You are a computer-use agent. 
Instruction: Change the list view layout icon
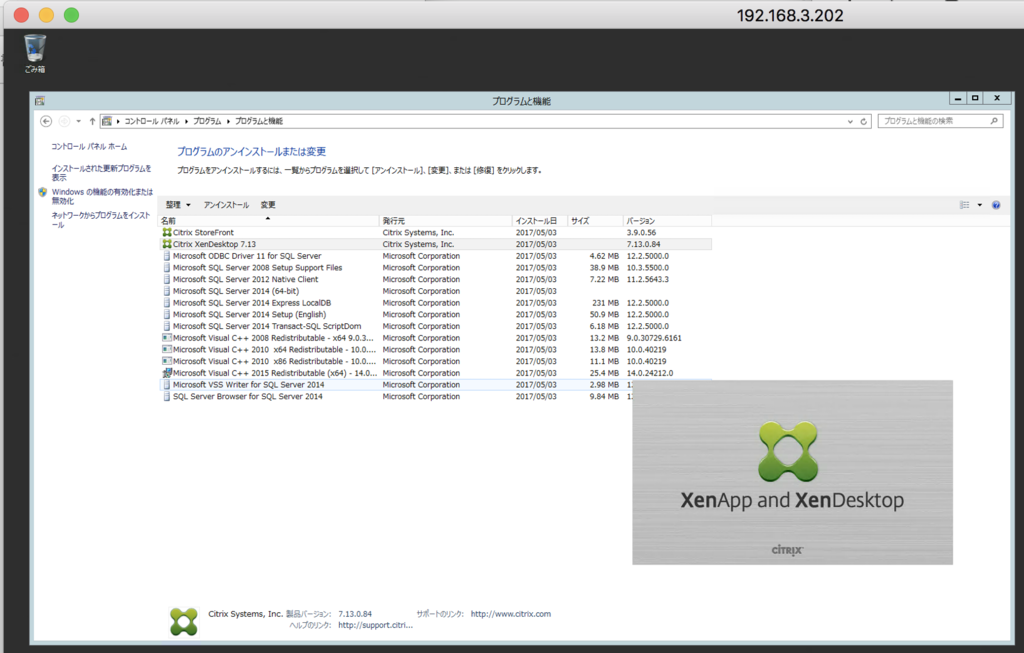click(x=965, y=205)
